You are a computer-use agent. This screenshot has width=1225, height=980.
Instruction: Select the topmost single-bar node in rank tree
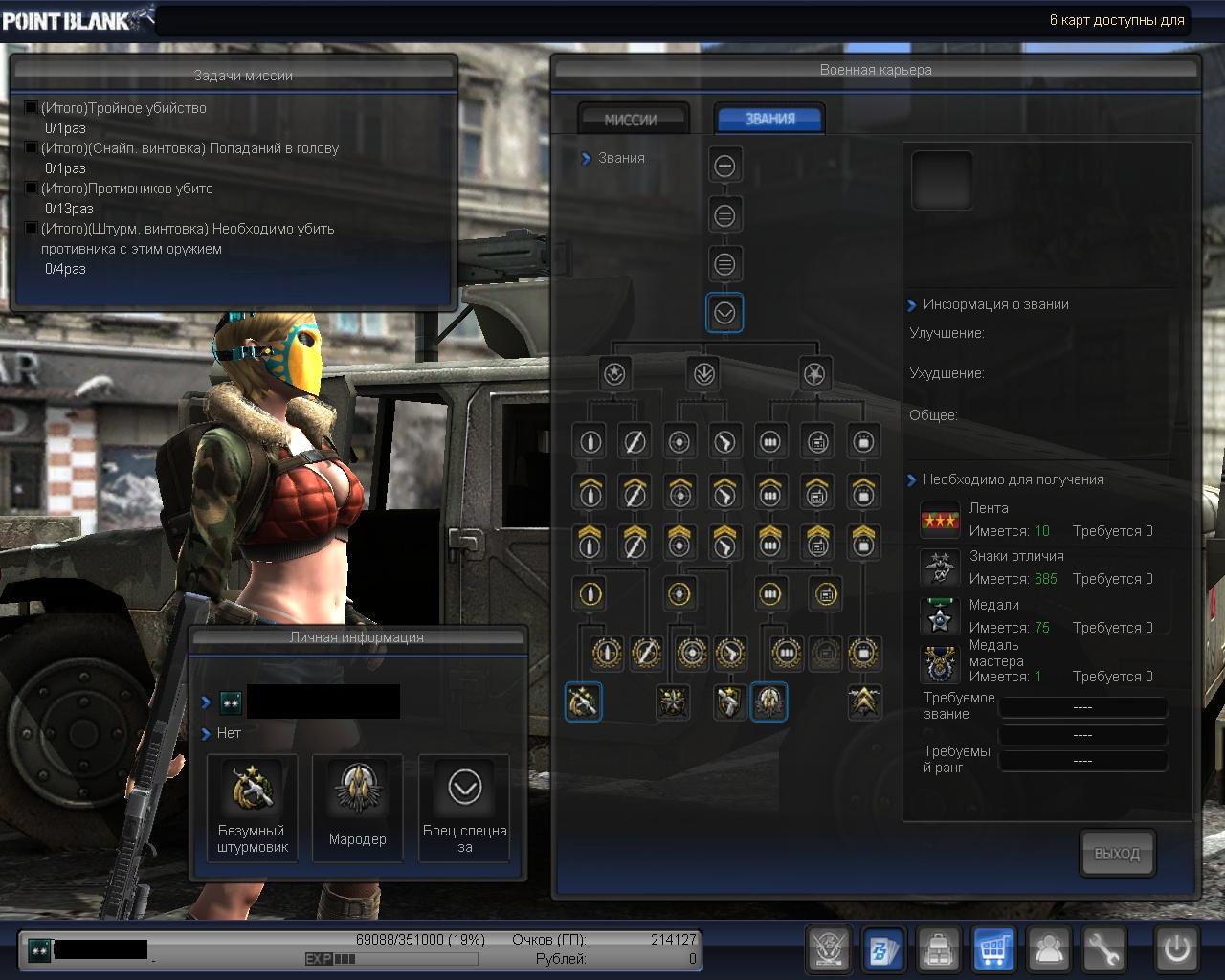click(x=724, y=166)
